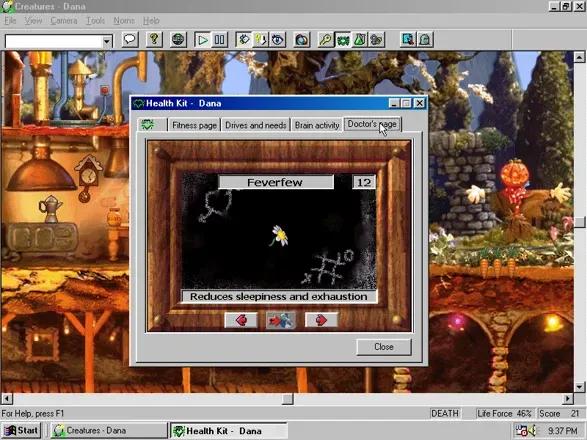Switch to the Fitness page tab
Image resolution: width=587 pixels, height=440 pixels.
click(x=194, y=125)
